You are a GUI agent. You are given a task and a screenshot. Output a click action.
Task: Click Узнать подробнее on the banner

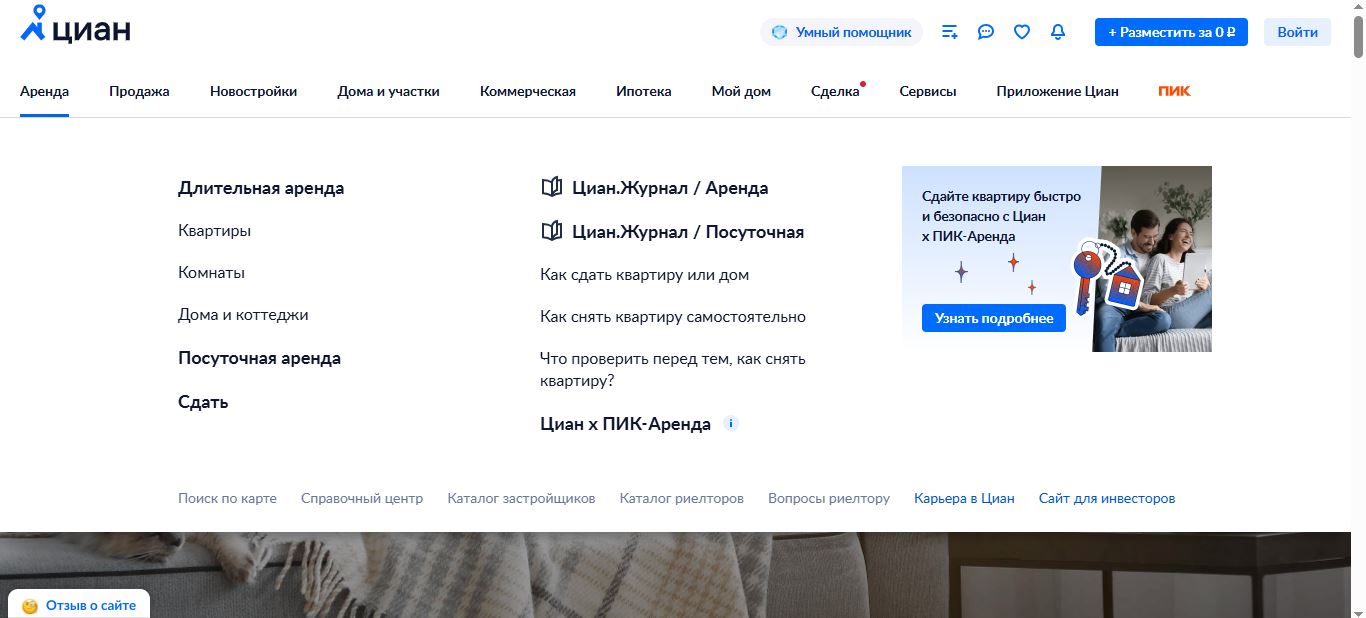(x=994, y=318)
